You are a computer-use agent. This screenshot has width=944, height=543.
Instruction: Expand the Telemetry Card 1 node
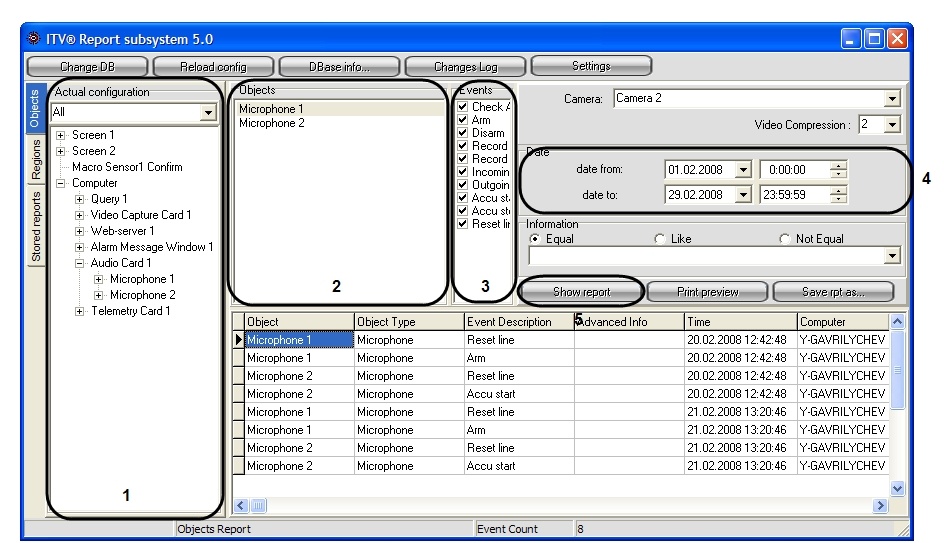[x=81, y=311]
